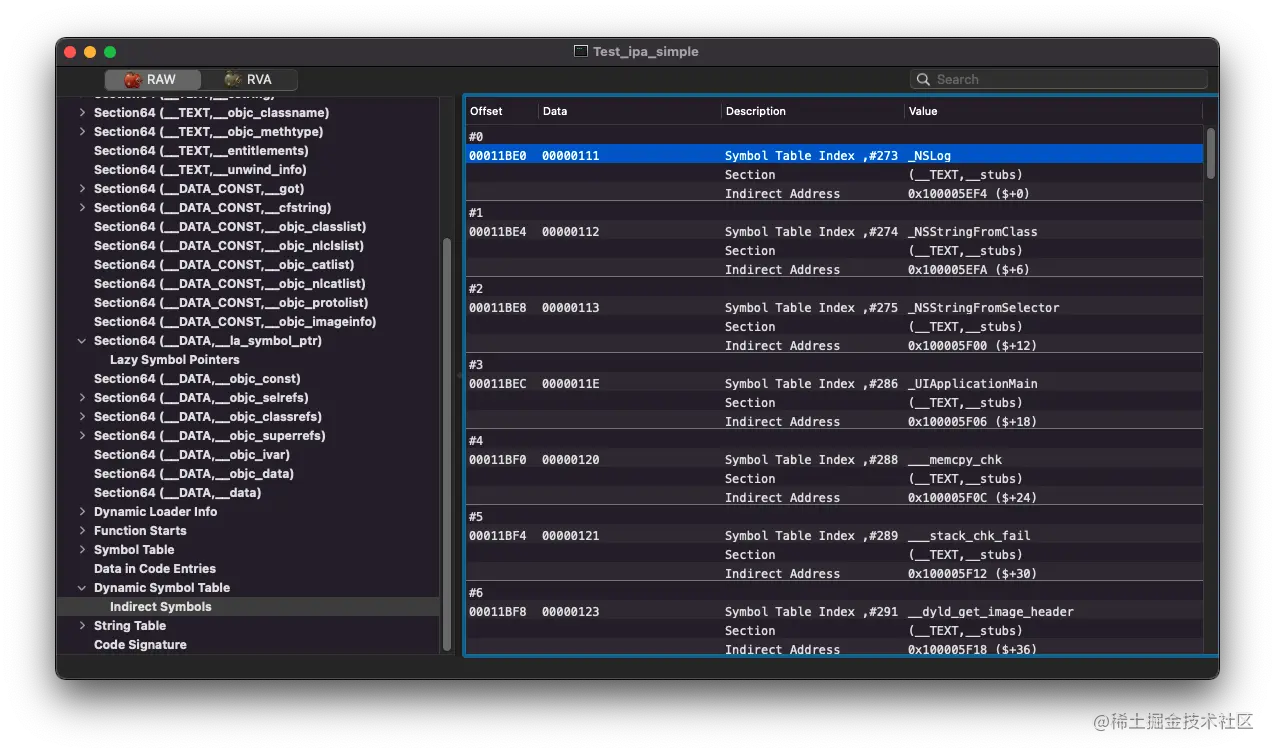Select Section64 (__DATA_CONST,__objc_classlist) row
Screen dimensions: 1275x753
click(248, 227)
